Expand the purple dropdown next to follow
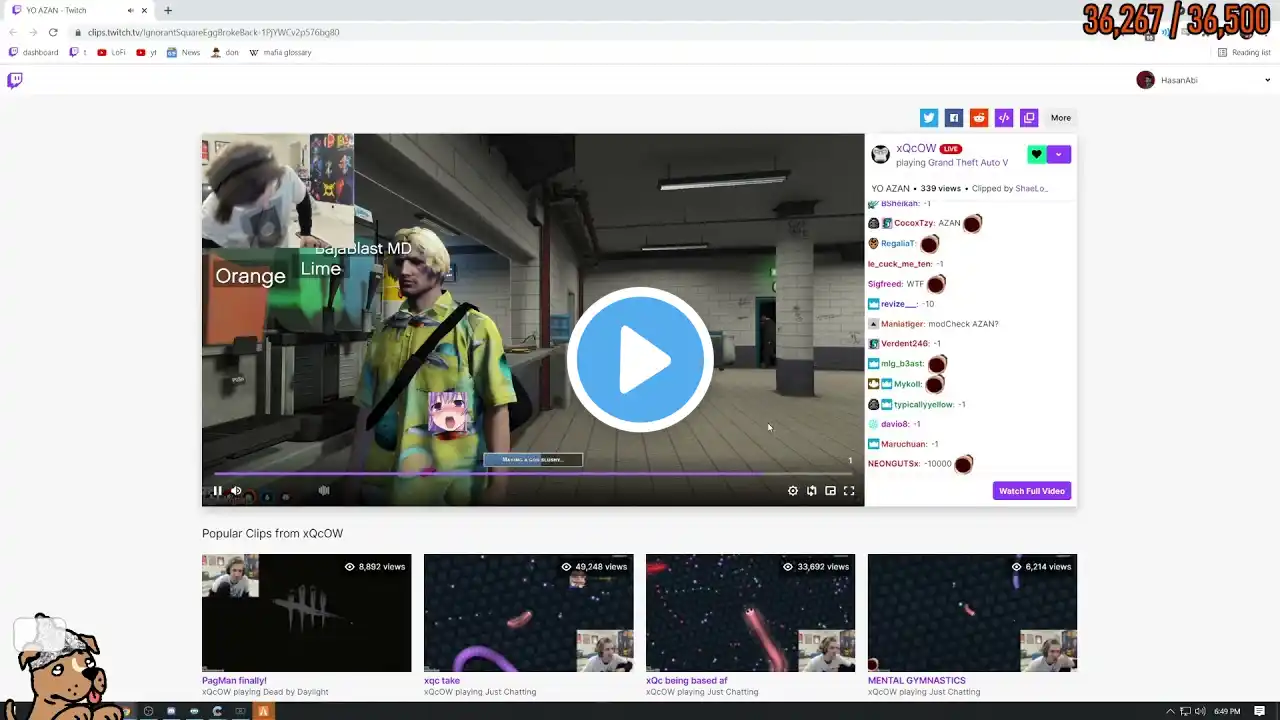 click(x=1058, y=154)
